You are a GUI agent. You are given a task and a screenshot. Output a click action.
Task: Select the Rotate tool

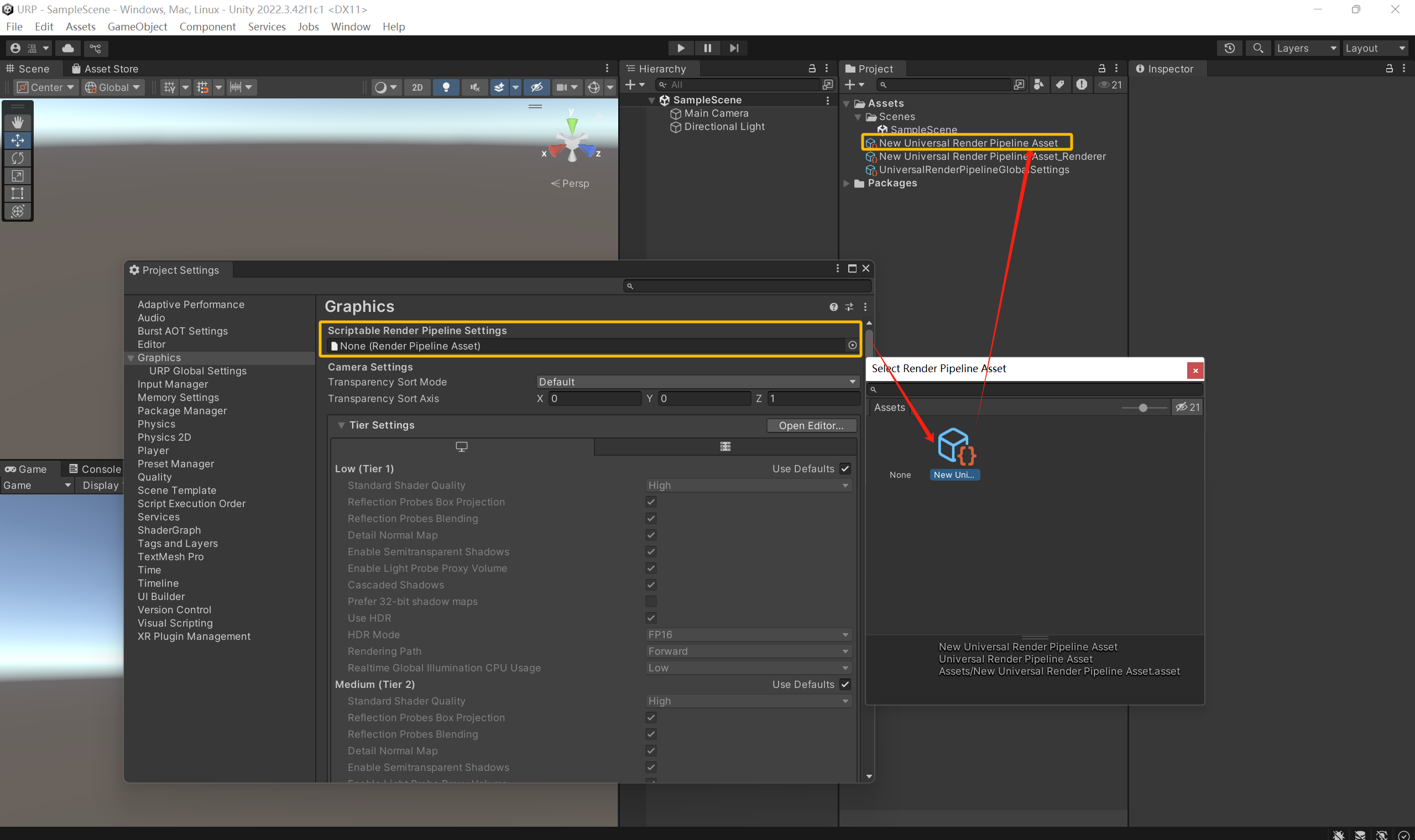[18, 158]
